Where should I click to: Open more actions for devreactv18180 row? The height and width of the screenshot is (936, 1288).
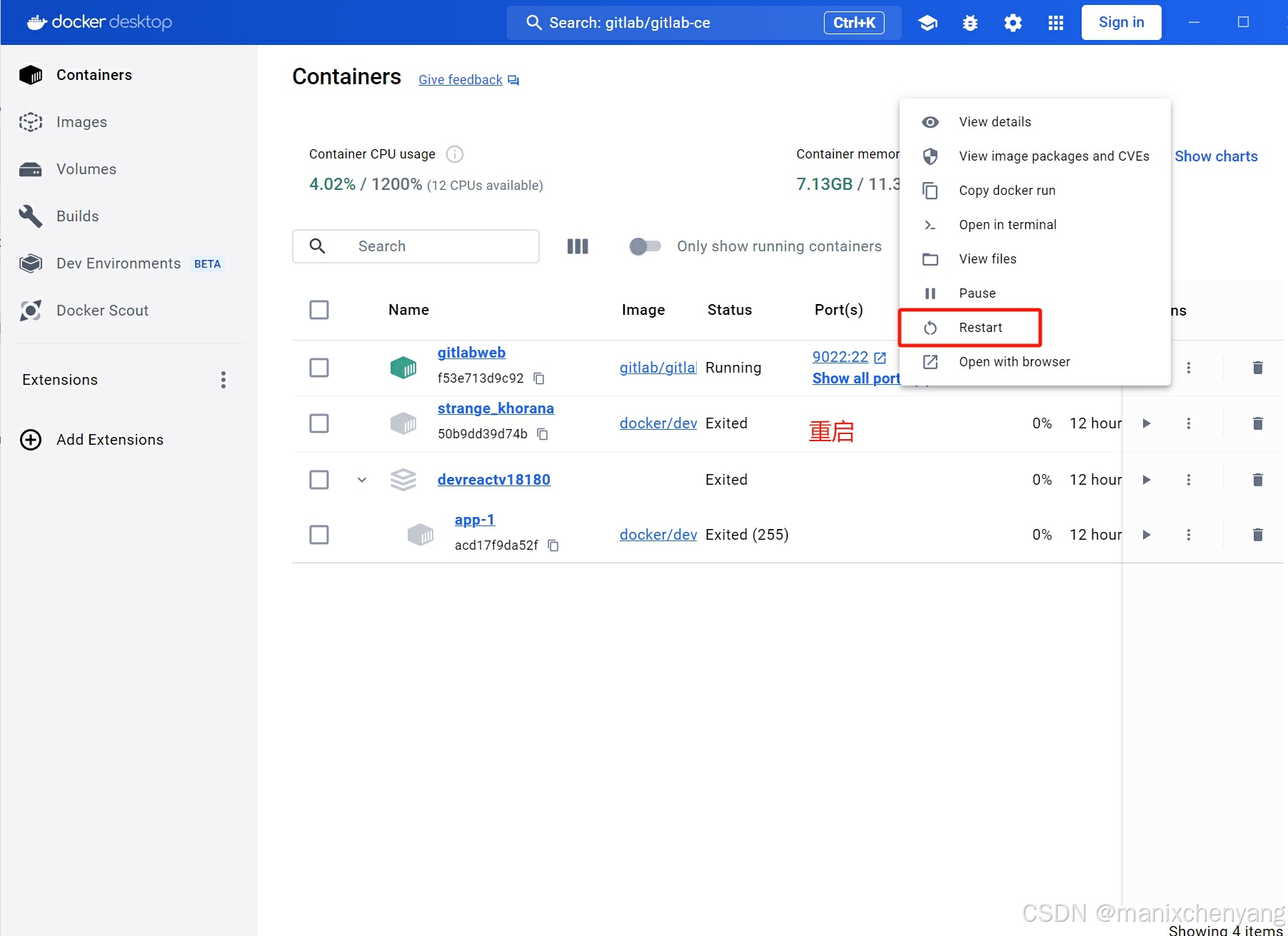coord(1189,480)
